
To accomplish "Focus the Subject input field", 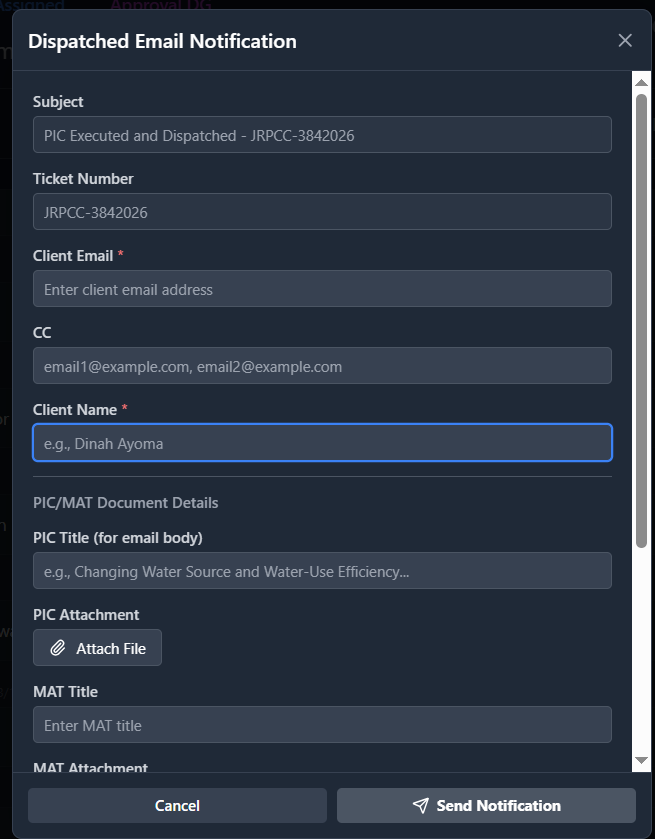I will 322,135.
